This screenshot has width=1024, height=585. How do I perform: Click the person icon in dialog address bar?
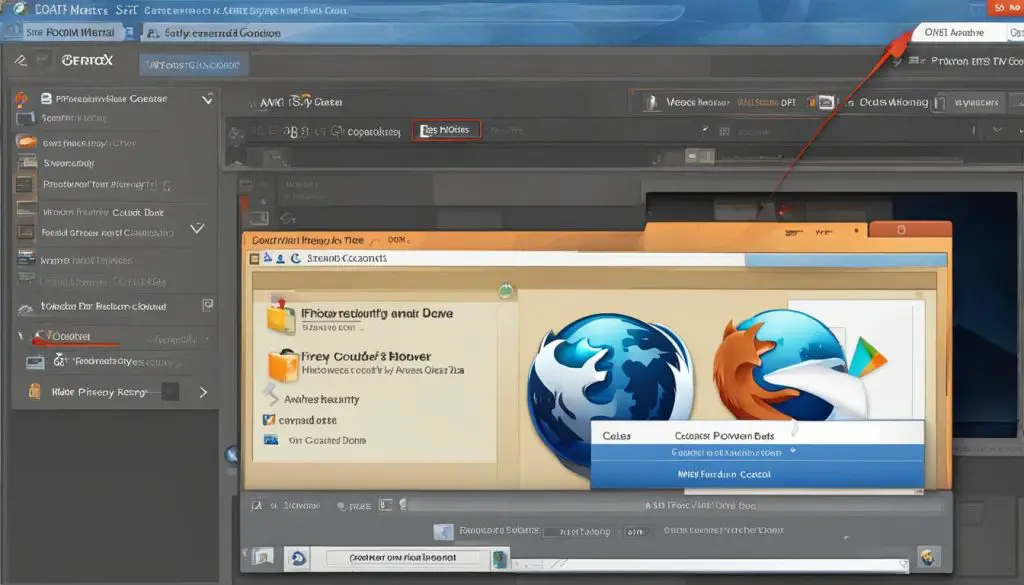[280, 259]
